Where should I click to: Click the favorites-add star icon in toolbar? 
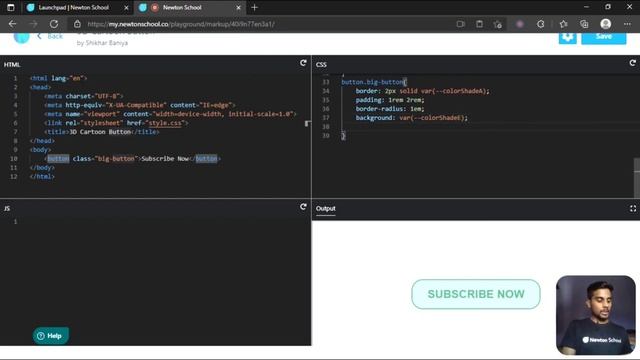pos(498,24)
